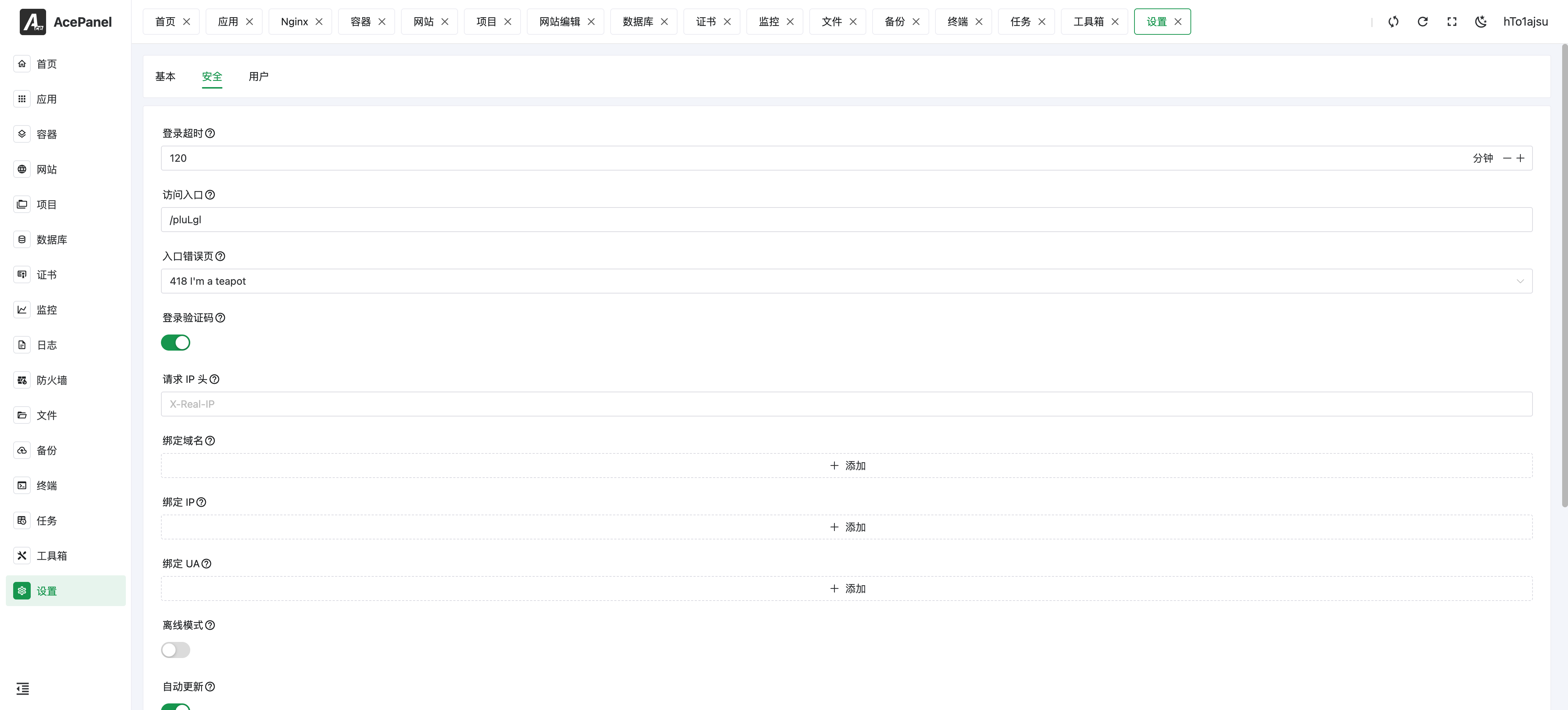Open the help icon beside 登录超时

pyautogui.click(x=210, y=133)
